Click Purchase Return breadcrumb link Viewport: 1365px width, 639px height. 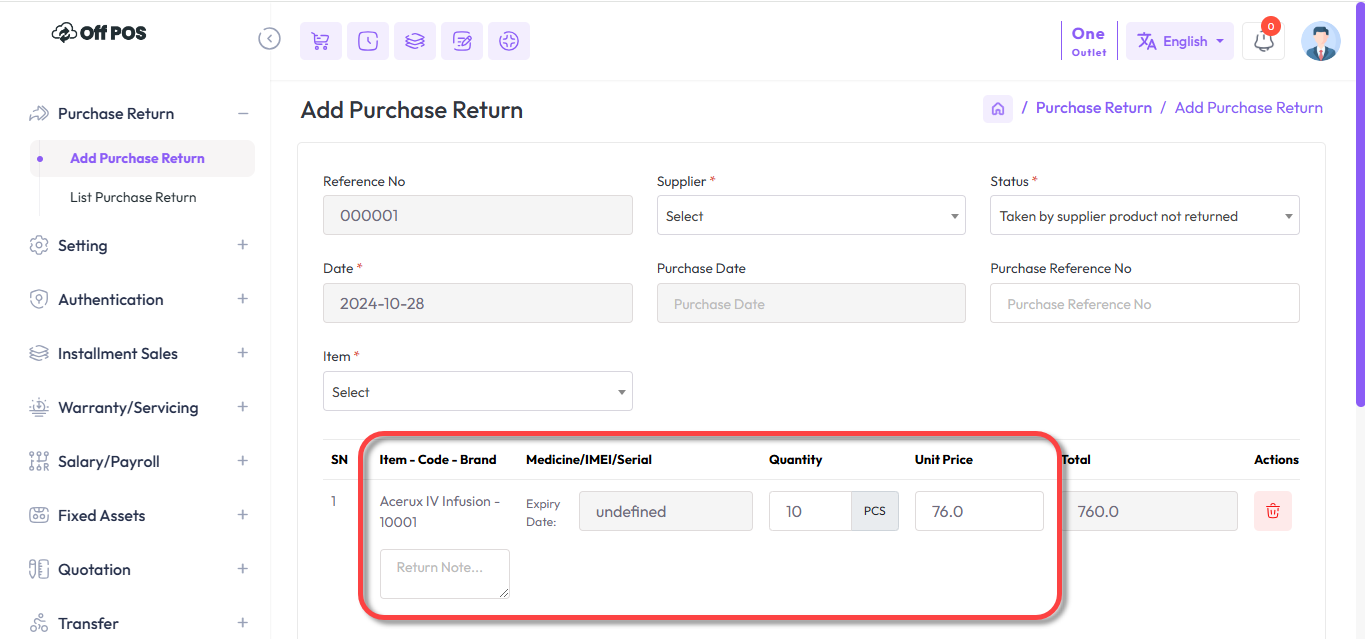click(x=1093, y=108)
